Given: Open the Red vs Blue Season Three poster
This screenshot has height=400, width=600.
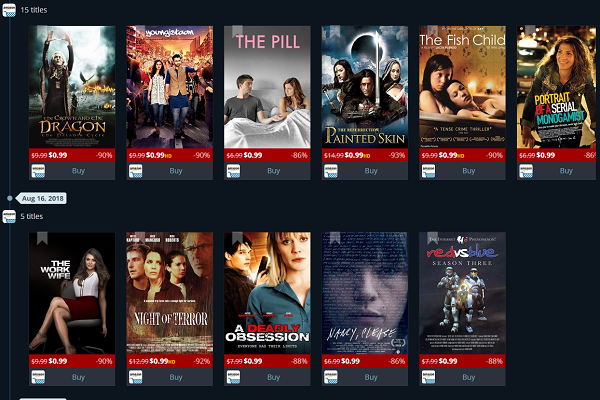Looking at the screenshot, I should coord(462,293).
